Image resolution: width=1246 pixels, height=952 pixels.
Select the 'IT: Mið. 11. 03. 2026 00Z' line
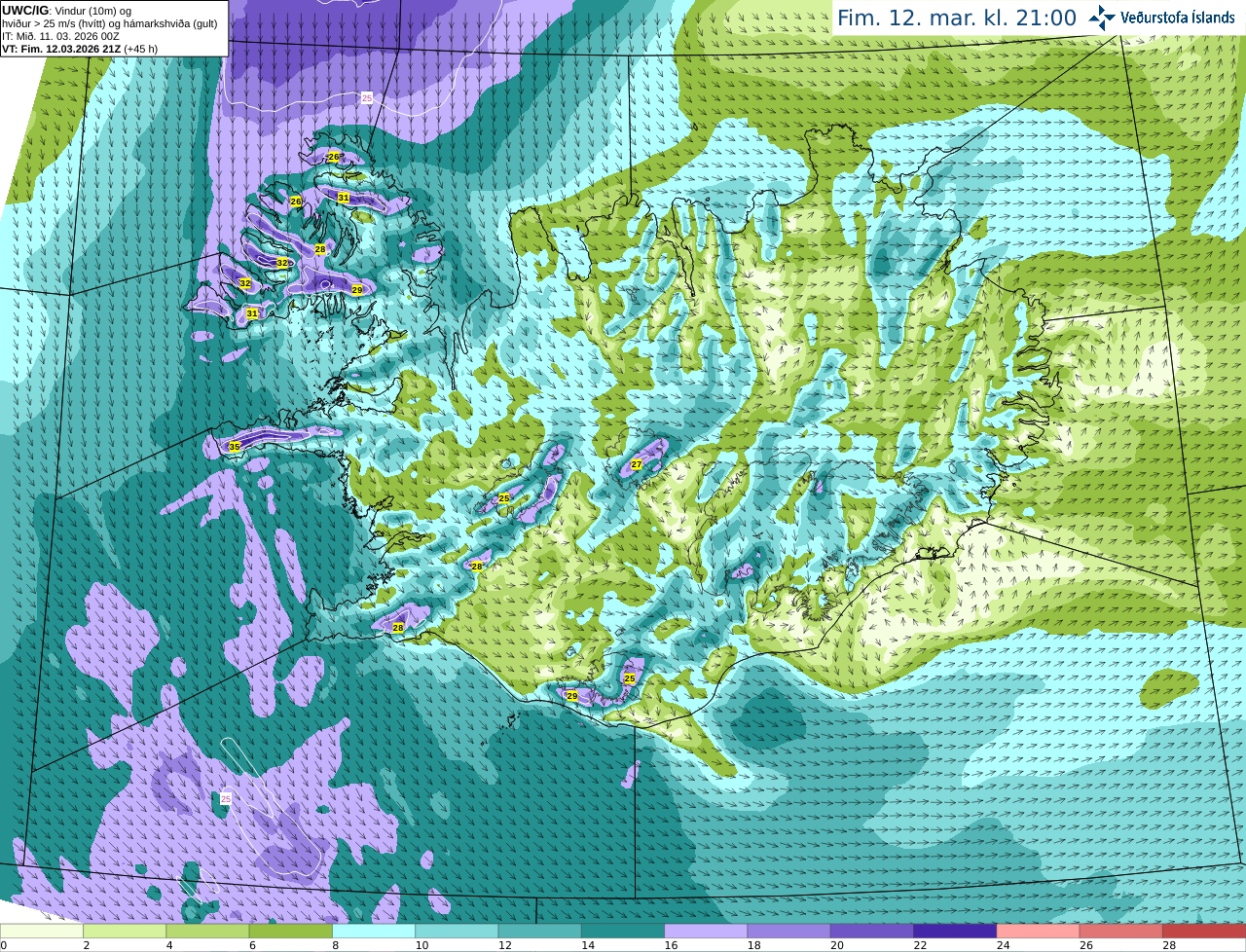60,36
